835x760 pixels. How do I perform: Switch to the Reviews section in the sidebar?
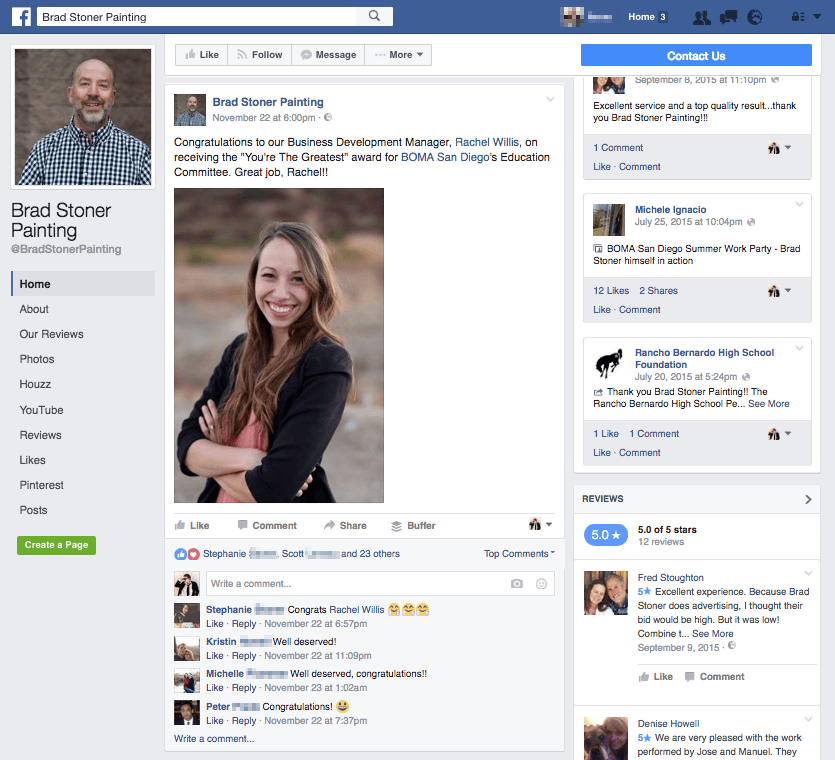click(42, 435)
